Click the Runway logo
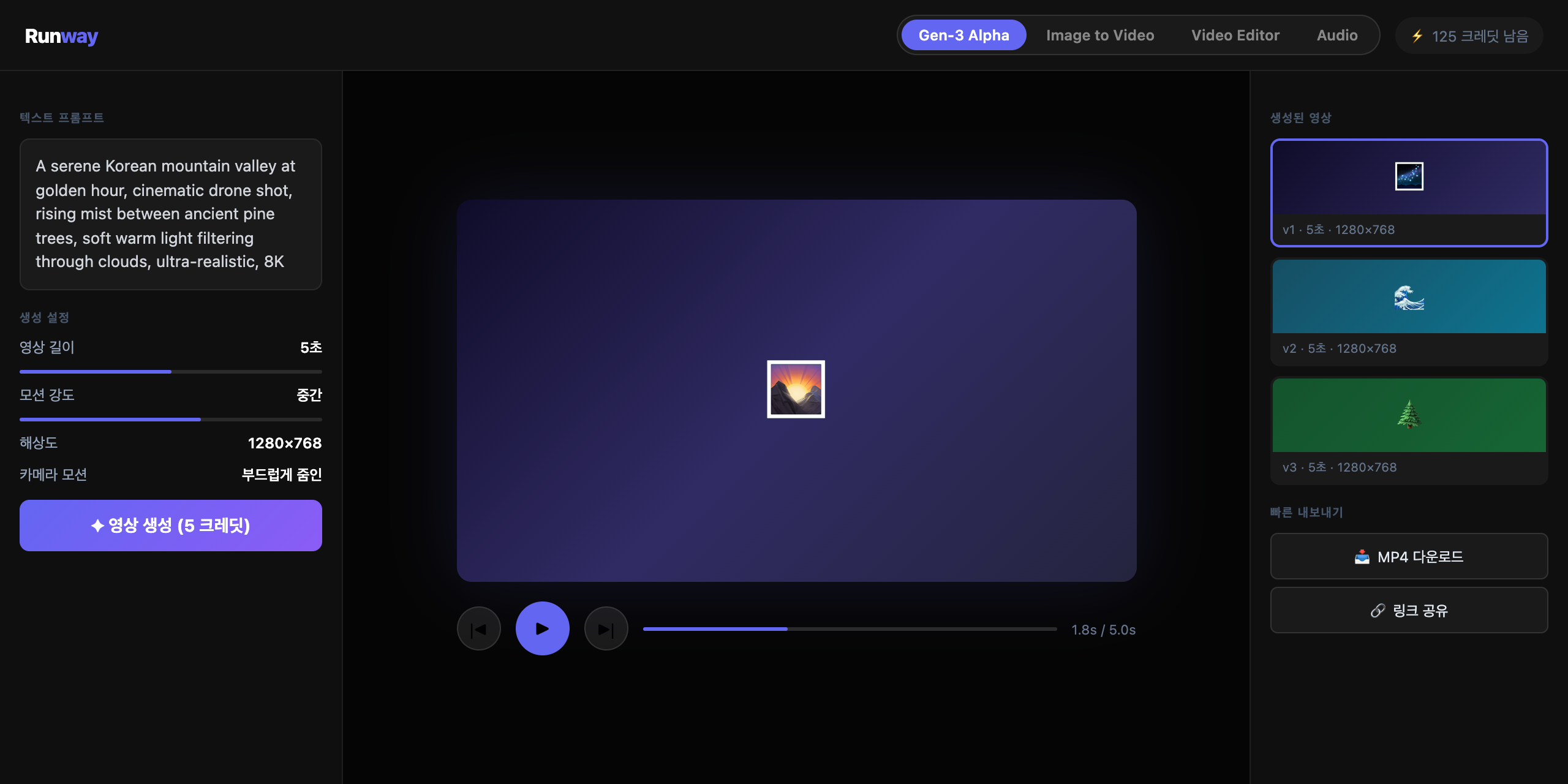Image resolution: width=1568 pixels, height=784 pixels. pyautogui.click(x=61, y=36)
